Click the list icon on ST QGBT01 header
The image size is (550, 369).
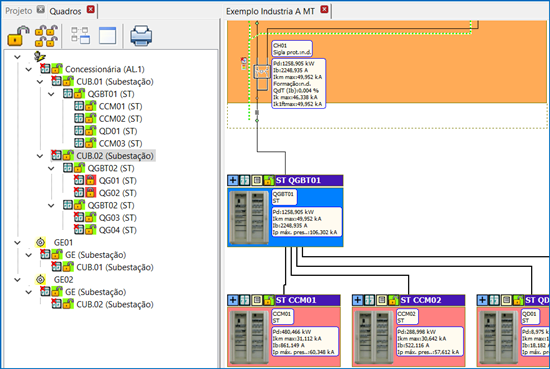257,180
